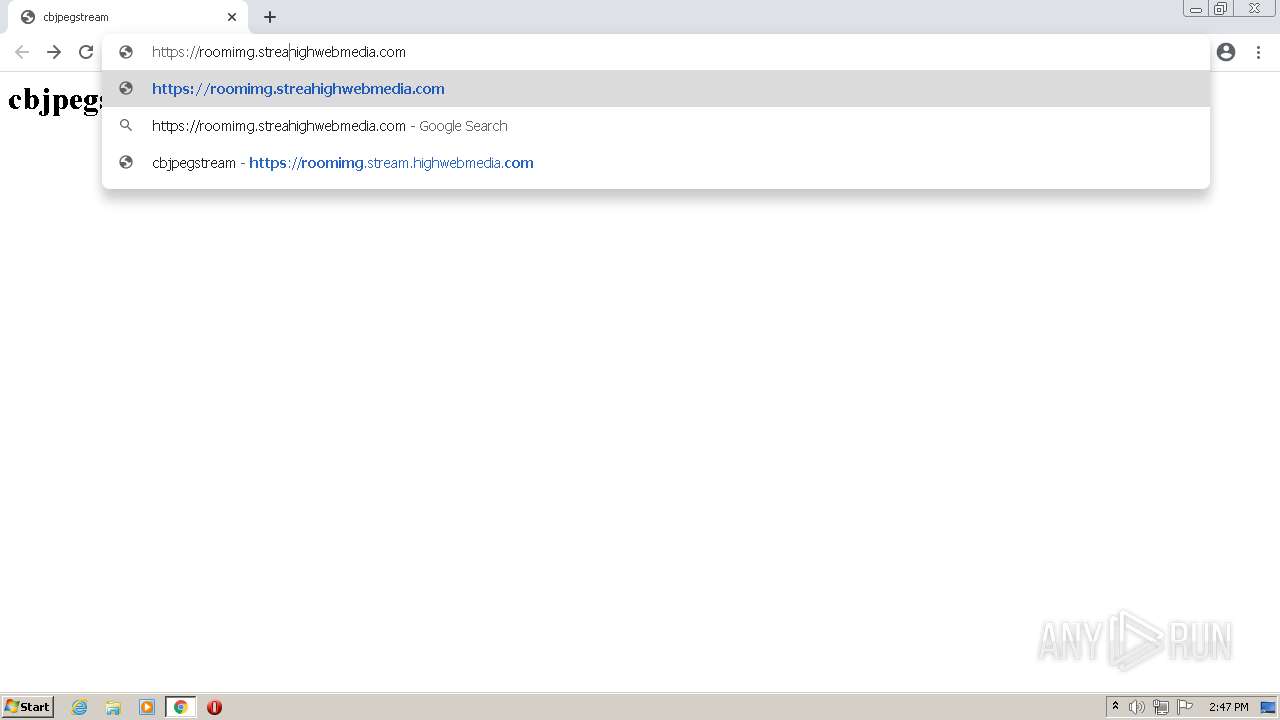Open the Chrome three-dot menu
The image size is (1280, 720).
(x=1258, y=52)
